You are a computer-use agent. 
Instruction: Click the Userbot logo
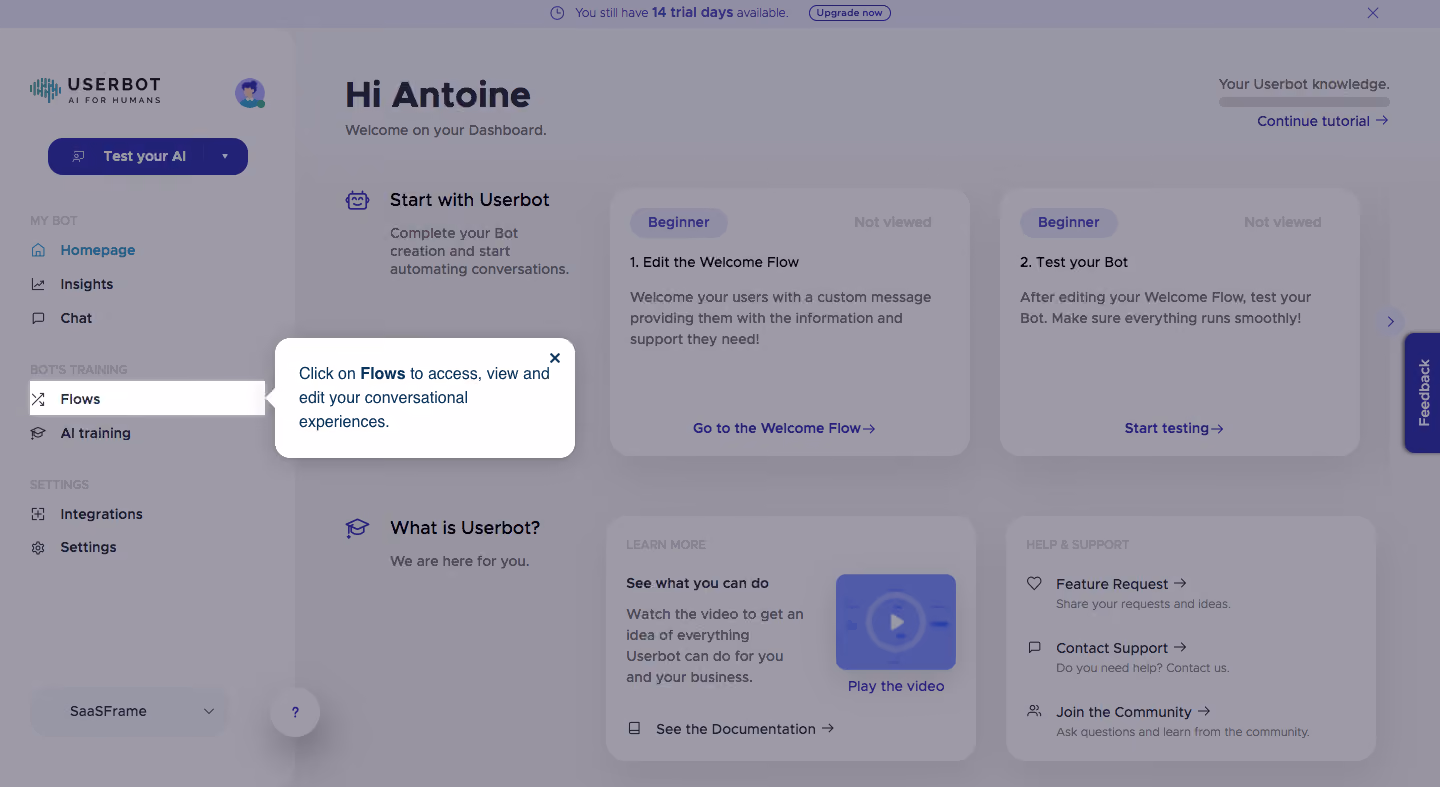[x=95, y=91]
